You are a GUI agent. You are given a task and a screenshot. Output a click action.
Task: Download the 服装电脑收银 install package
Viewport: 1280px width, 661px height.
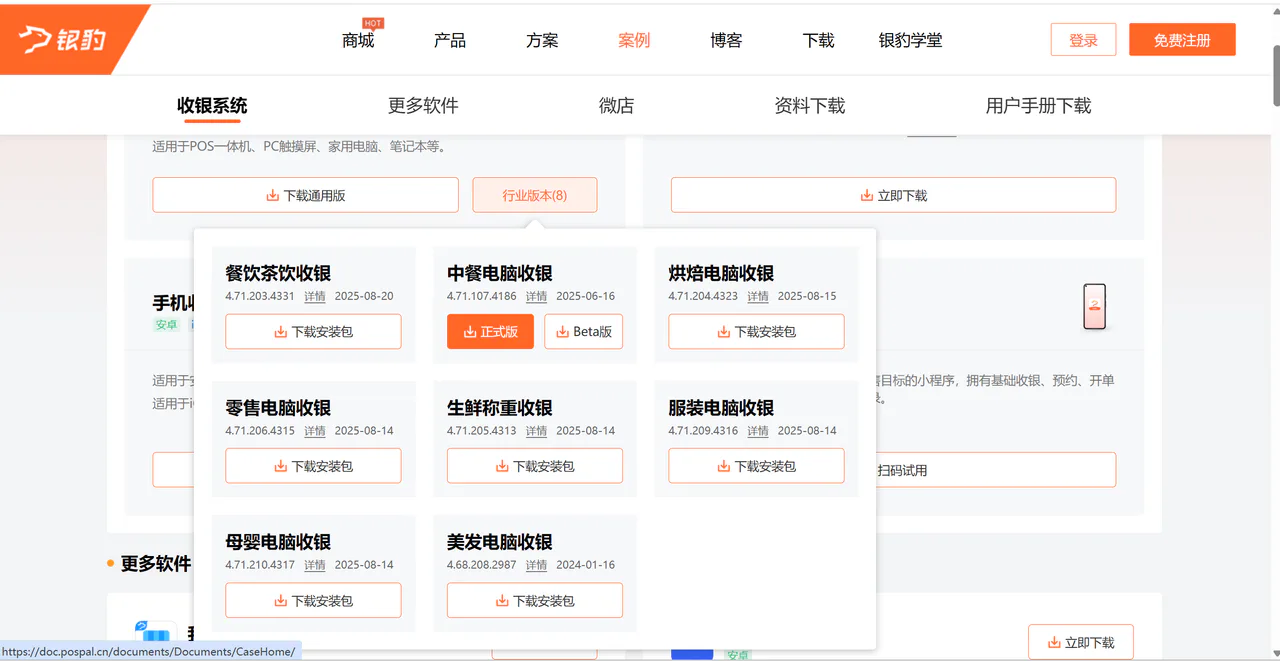[756, 466]
